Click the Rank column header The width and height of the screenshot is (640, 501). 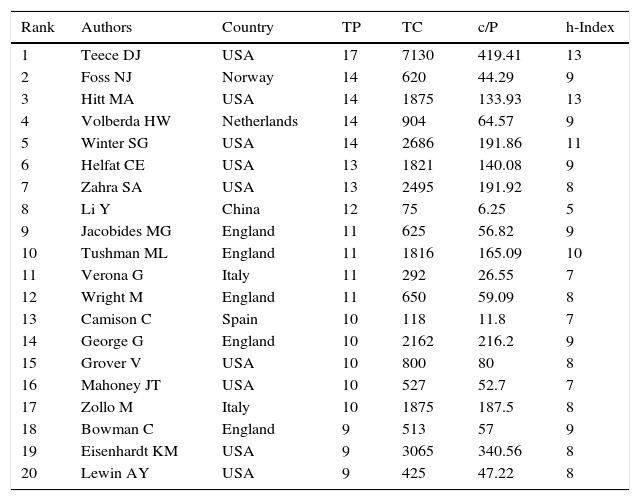[x=38, y=27]
